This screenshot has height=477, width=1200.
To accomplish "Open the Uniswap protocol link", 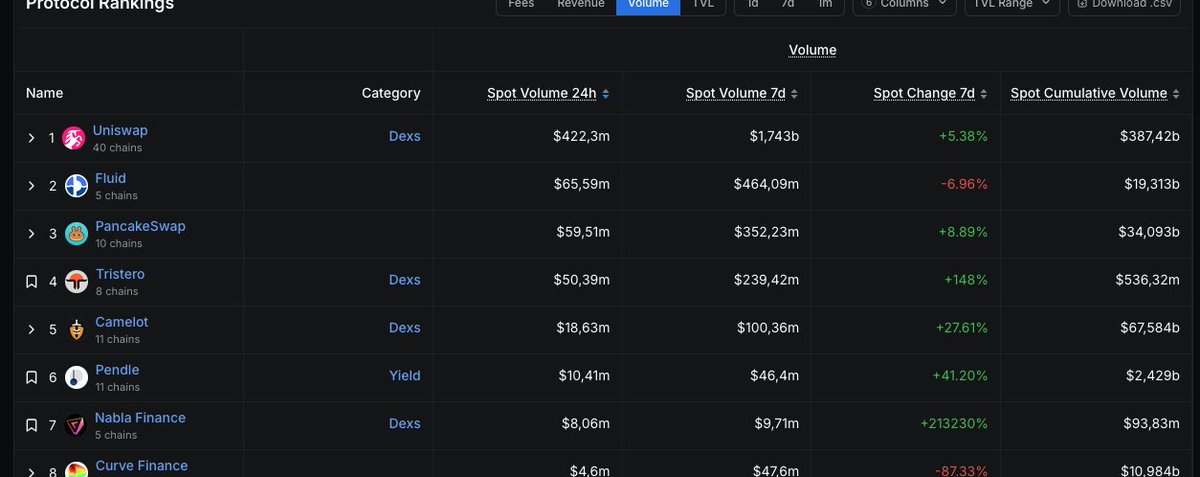I will click(120, 130).
